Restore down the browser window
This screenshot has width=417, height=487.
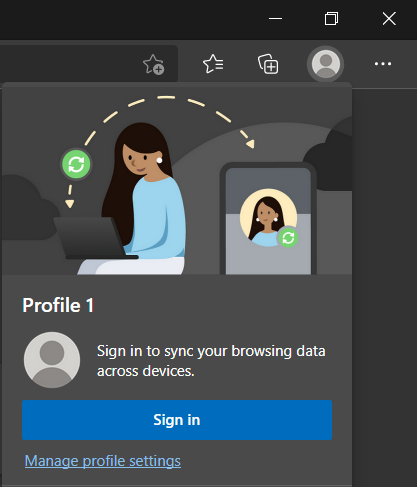tap(331, 19)
